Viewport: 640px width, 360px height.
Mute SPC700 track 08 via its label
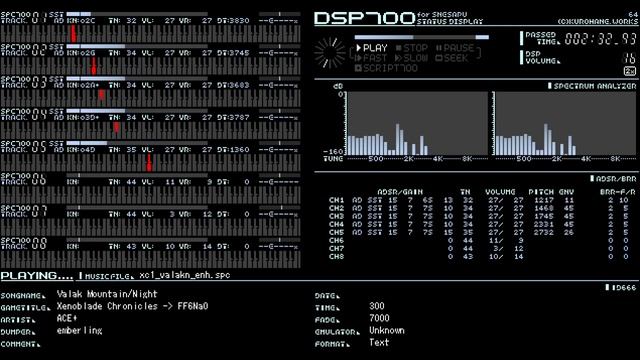(24, 243)
